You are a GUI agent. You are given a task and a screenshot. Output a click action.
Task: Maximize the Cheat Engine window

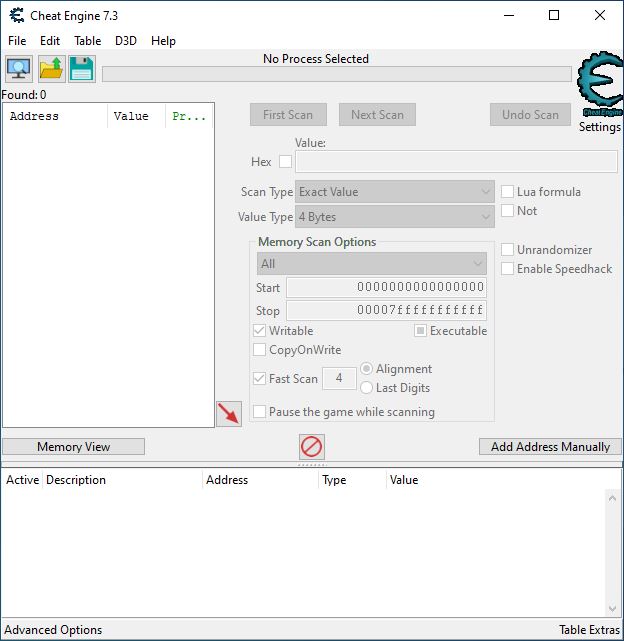click(554, 16)
